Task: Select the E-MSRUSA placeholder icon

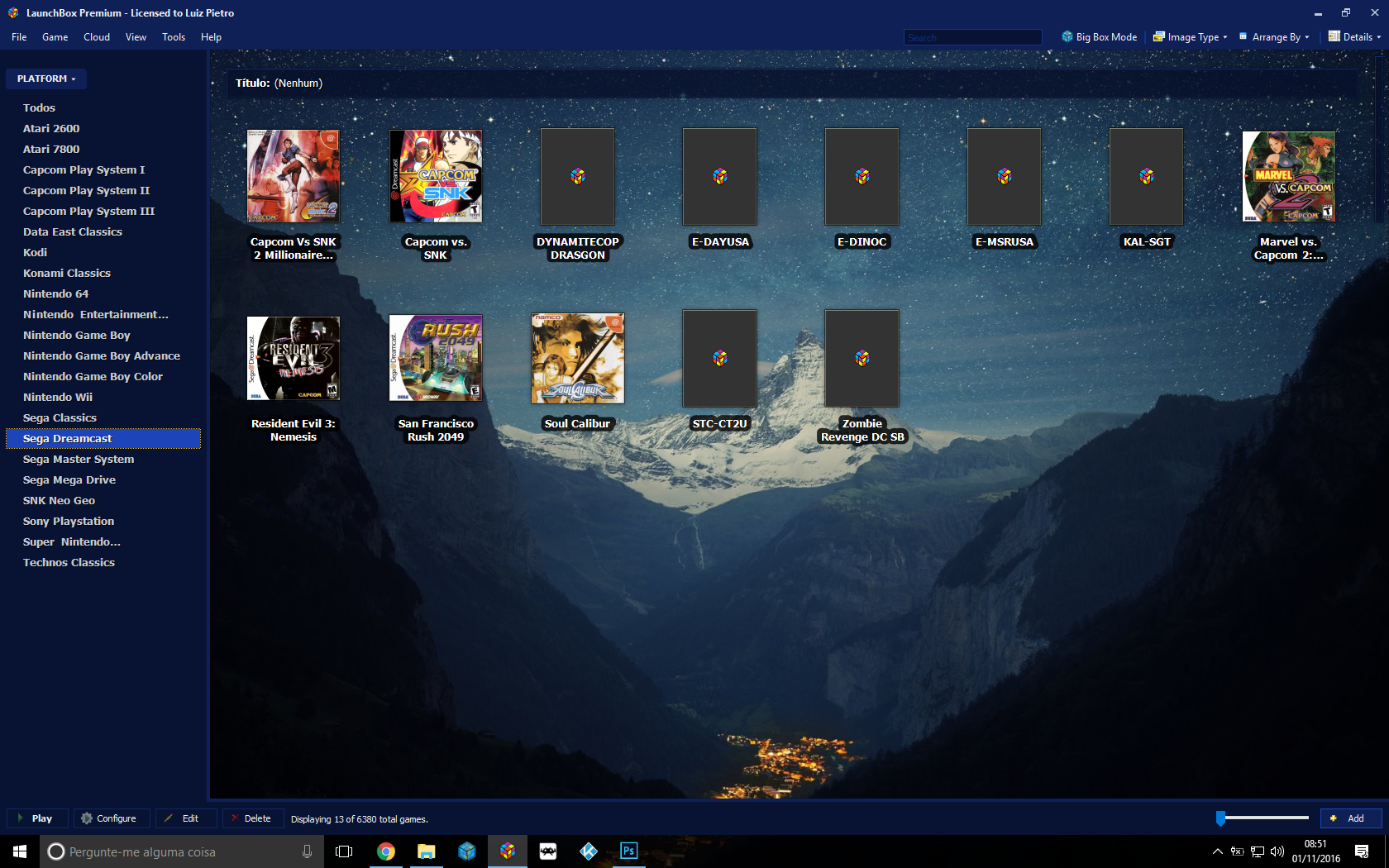Action: [x=1005, y=176]
